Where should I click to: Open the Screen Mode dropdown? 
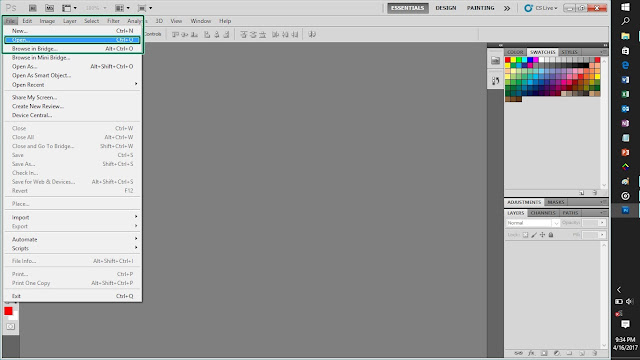point(145,8)
